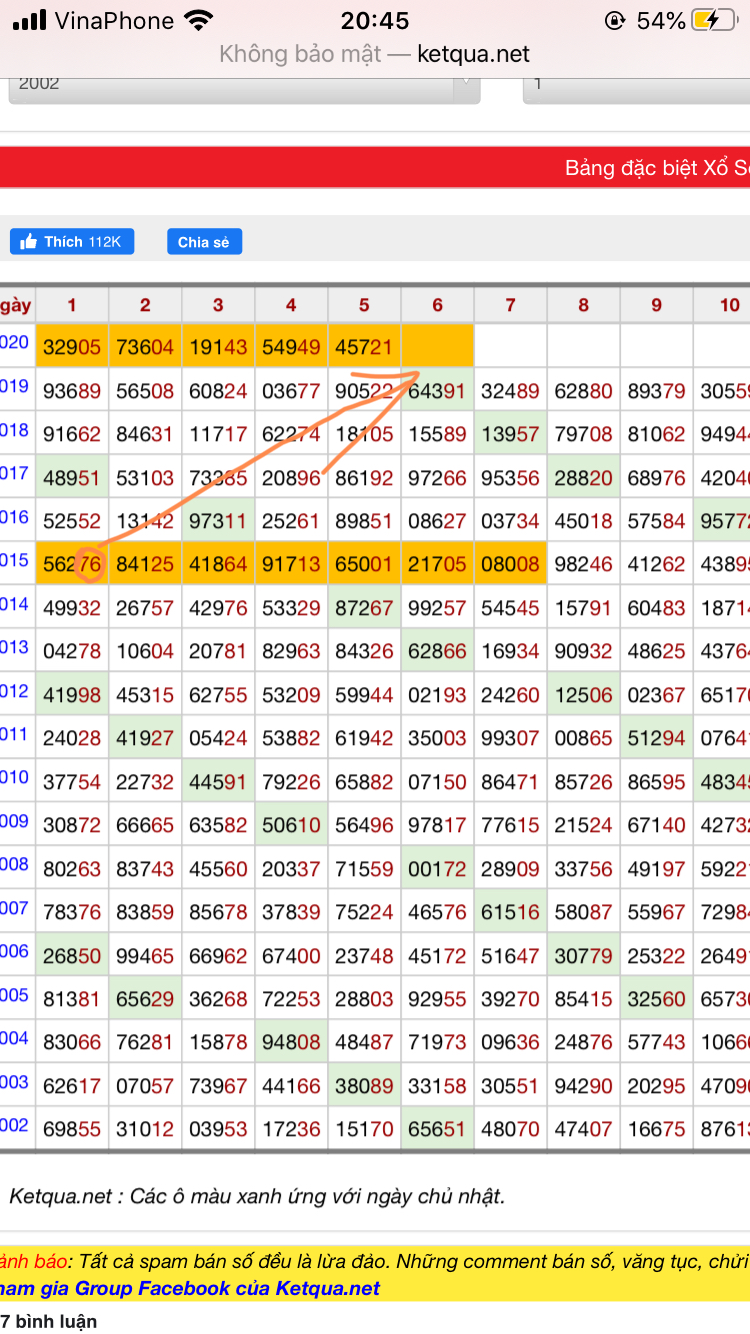Screen dimensions: 750x1334
Task: Open the dropdown showing value 1
Action: [636, 85]
